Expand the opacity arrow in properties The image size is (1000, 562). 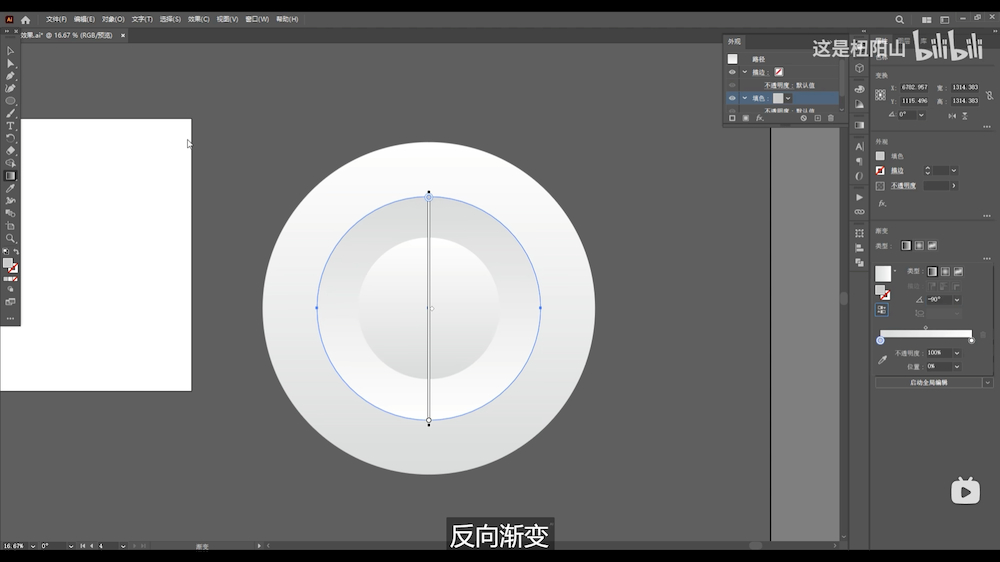tap(953, 186)
